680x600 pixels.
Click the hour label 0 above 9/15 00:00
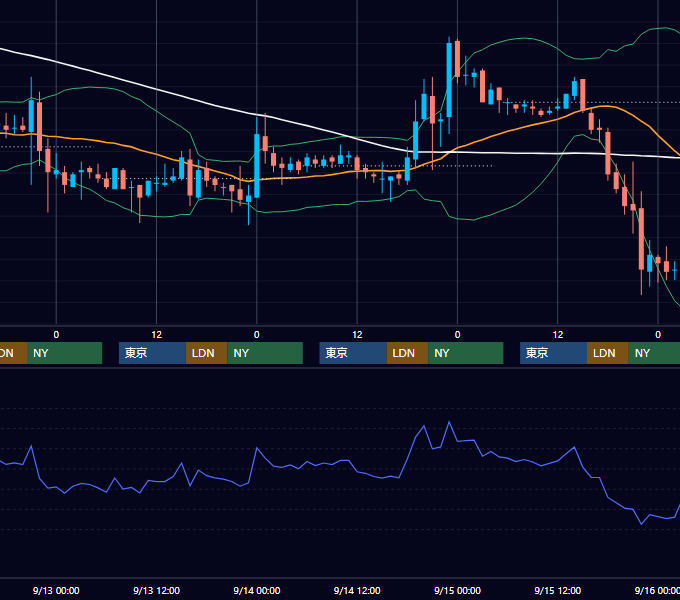458,335
